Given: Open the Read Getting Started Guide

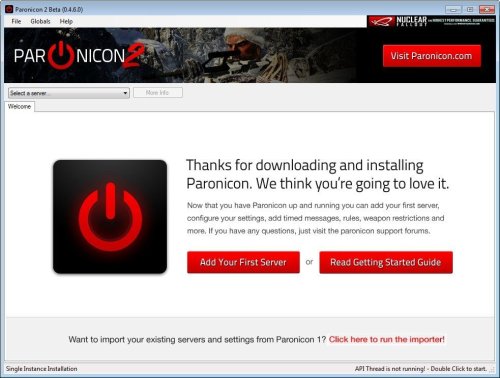Looking at the screenshot, I should pos(386,262).
